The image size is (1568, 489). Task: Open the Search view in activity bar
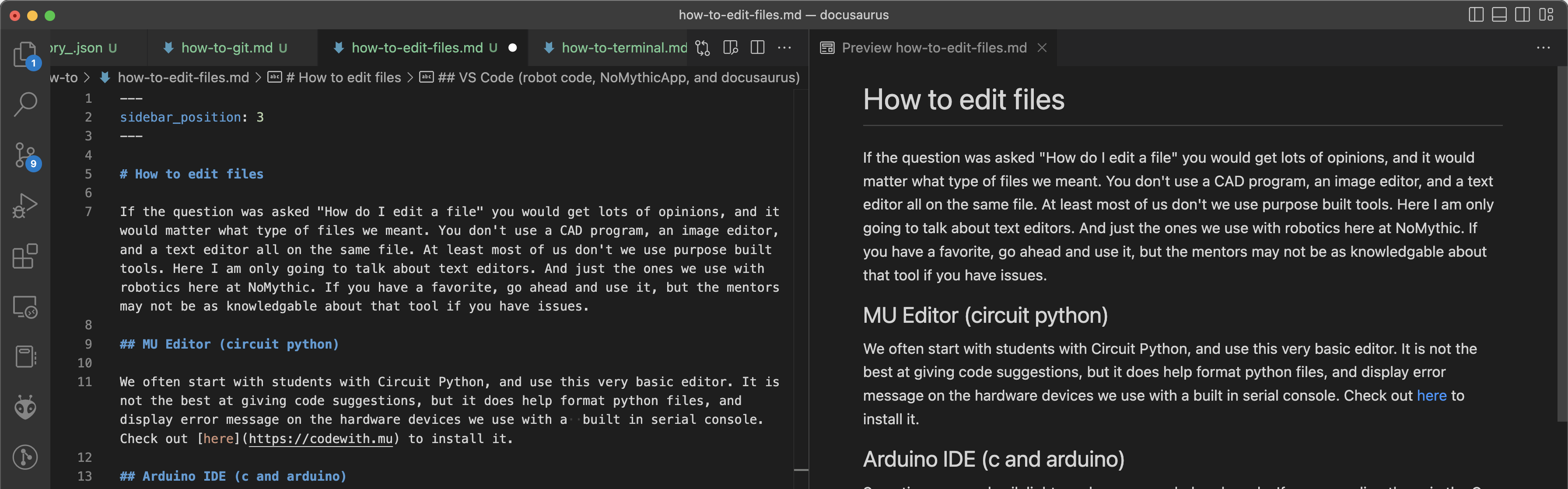pos(25,105)
